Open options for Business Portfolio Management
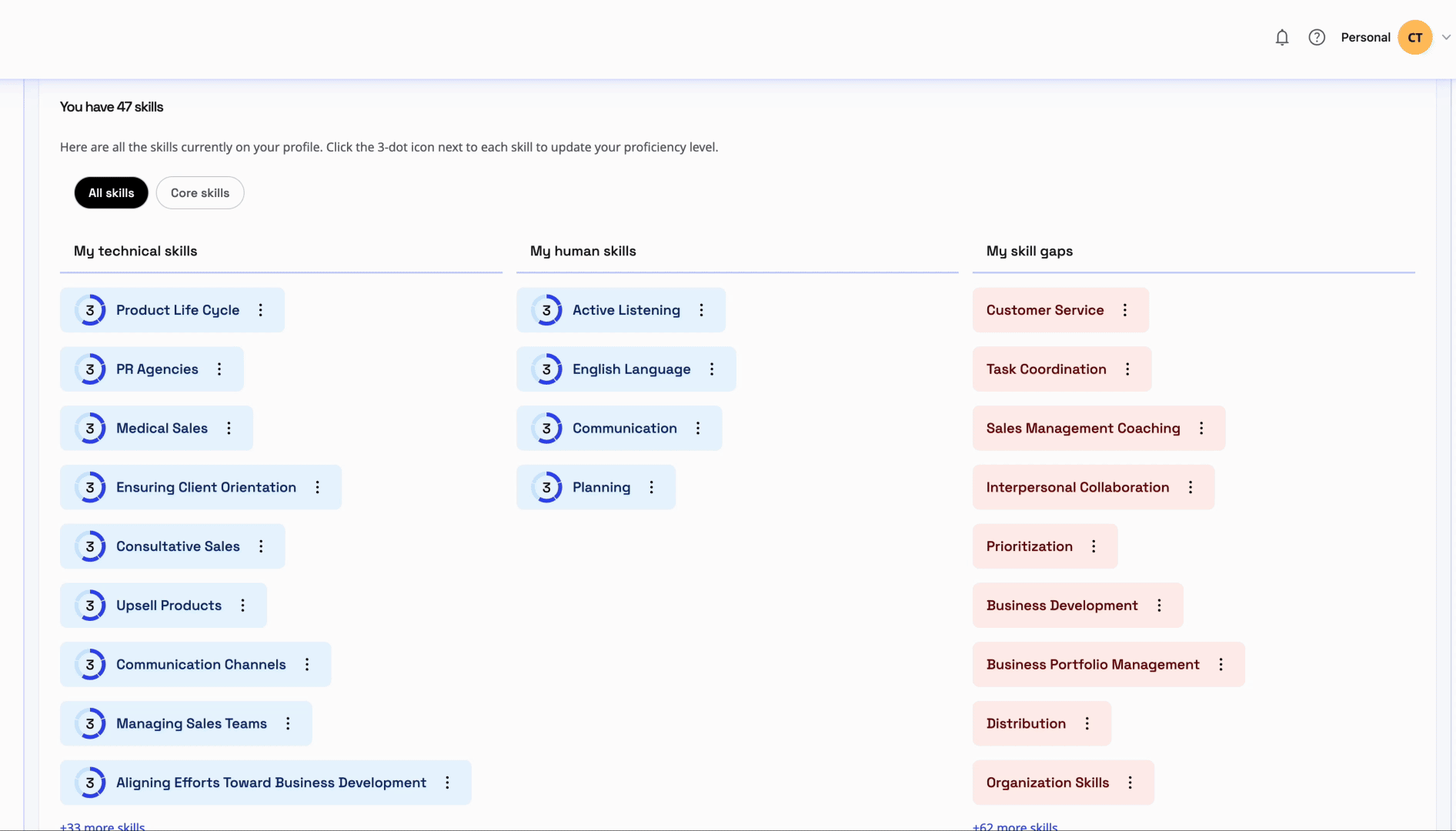Screen dimensions: 1456x831 [x=1221, y=665]
